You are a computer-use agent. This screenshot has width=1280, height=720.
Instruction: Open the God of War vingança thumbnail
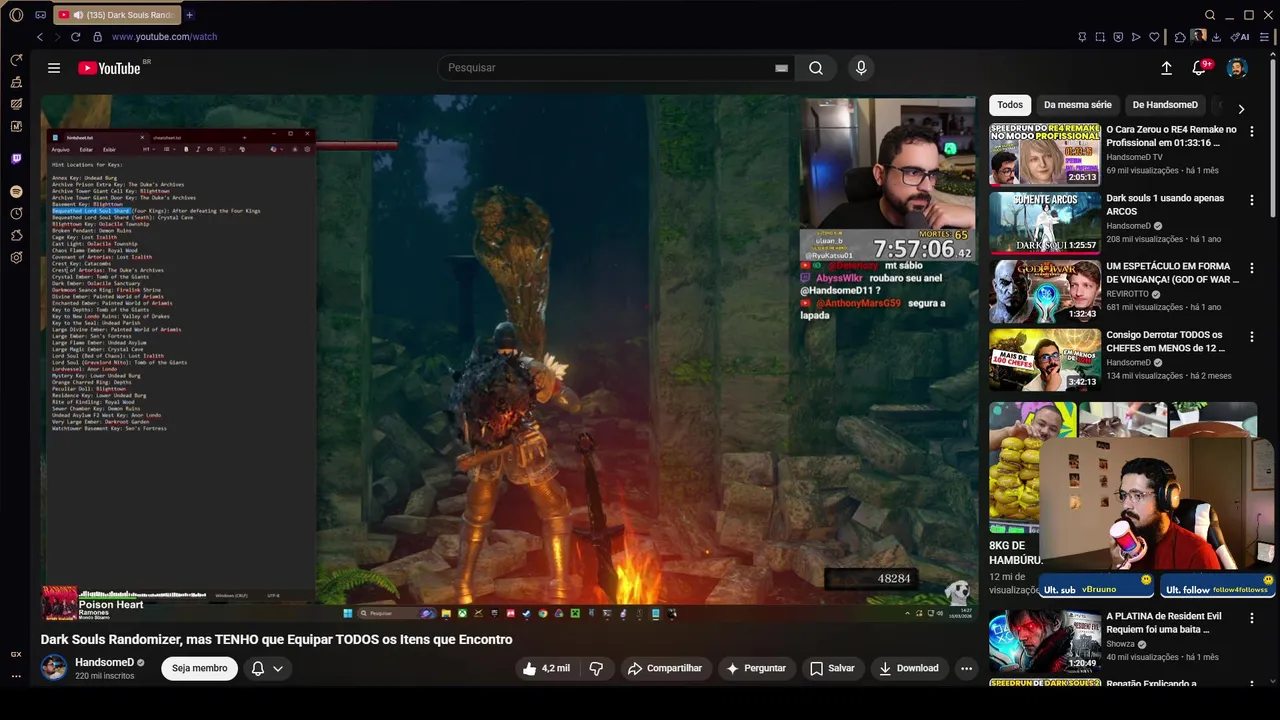[x=1045, y=291]
